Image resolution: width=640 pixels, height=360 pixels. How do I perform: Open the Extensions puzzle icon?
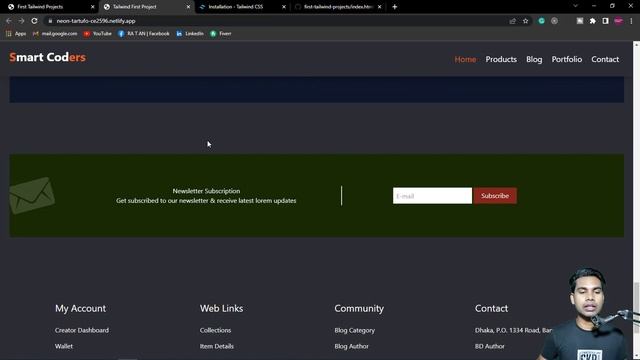point(593,21)
